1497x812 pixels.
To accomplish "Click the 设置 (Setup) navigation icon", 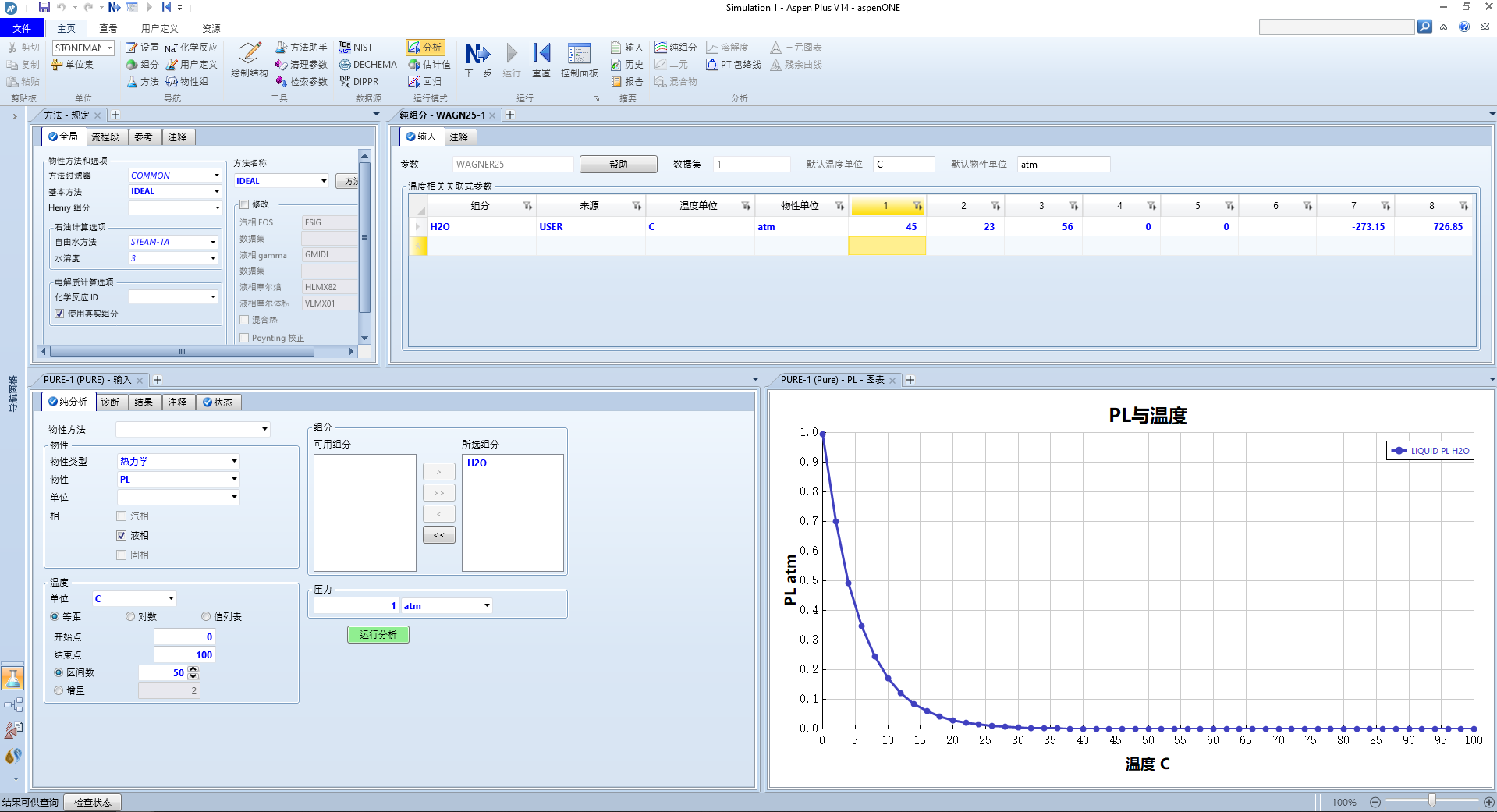I will pyautogui.click(x=142, y=48).
